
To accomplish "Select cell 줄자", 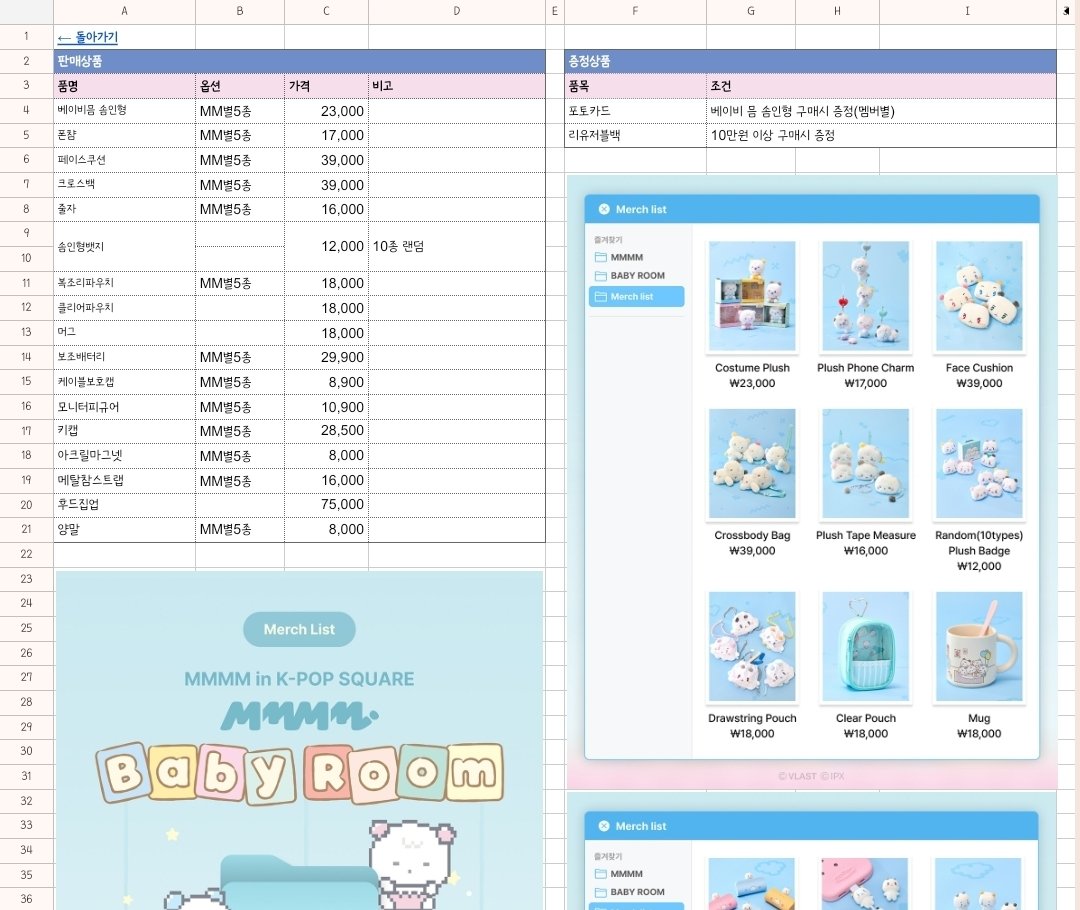I will tap(124, 209).
